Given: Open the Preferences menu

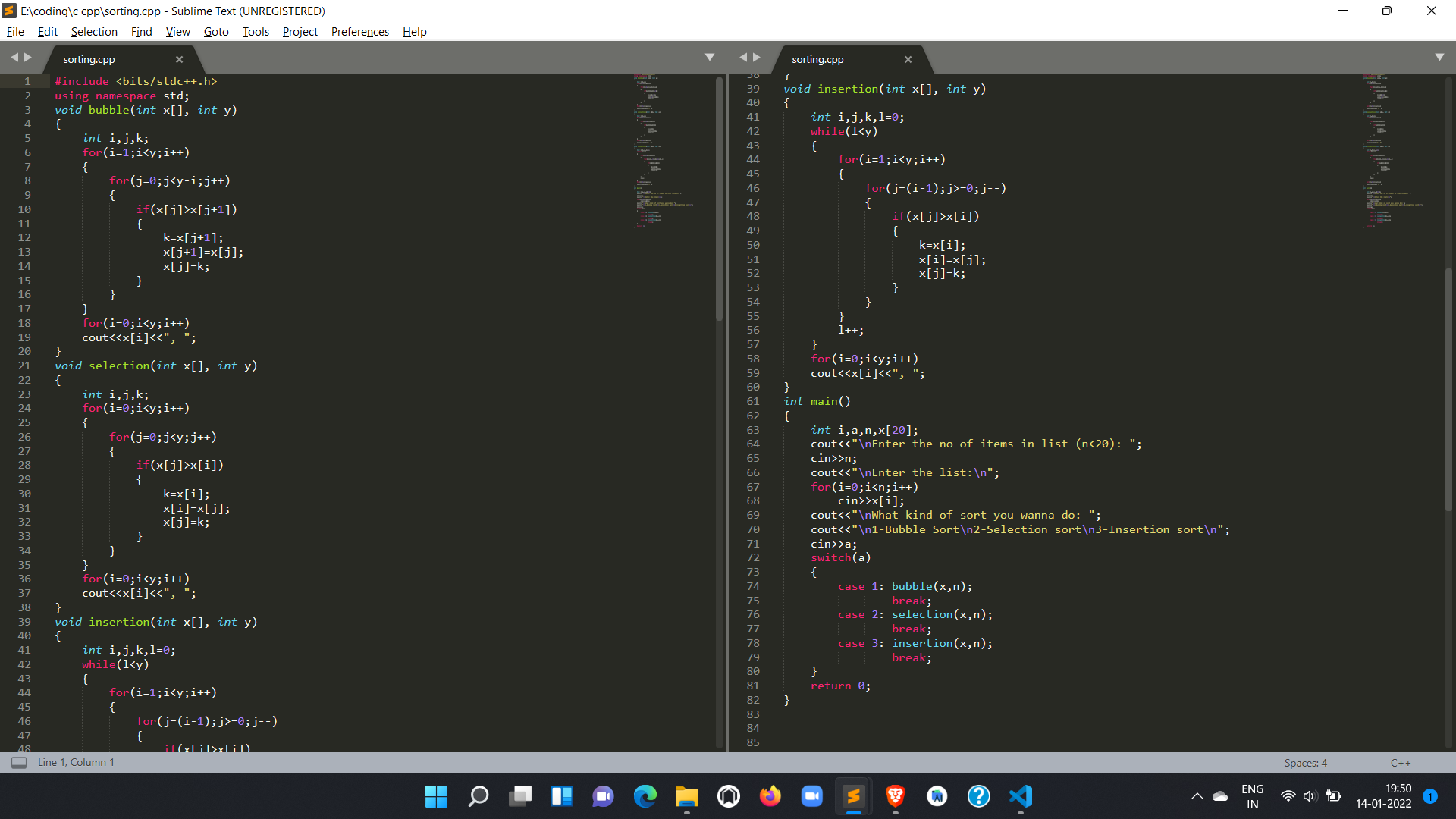Looking at the screenshot, I should point(359,32).
